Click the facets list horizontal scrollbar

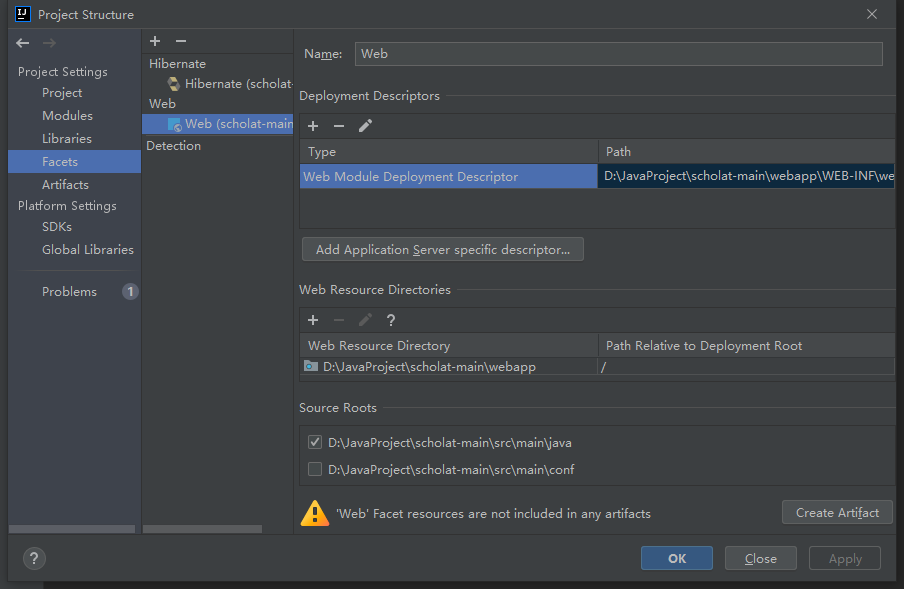click(x=202, y=529)
